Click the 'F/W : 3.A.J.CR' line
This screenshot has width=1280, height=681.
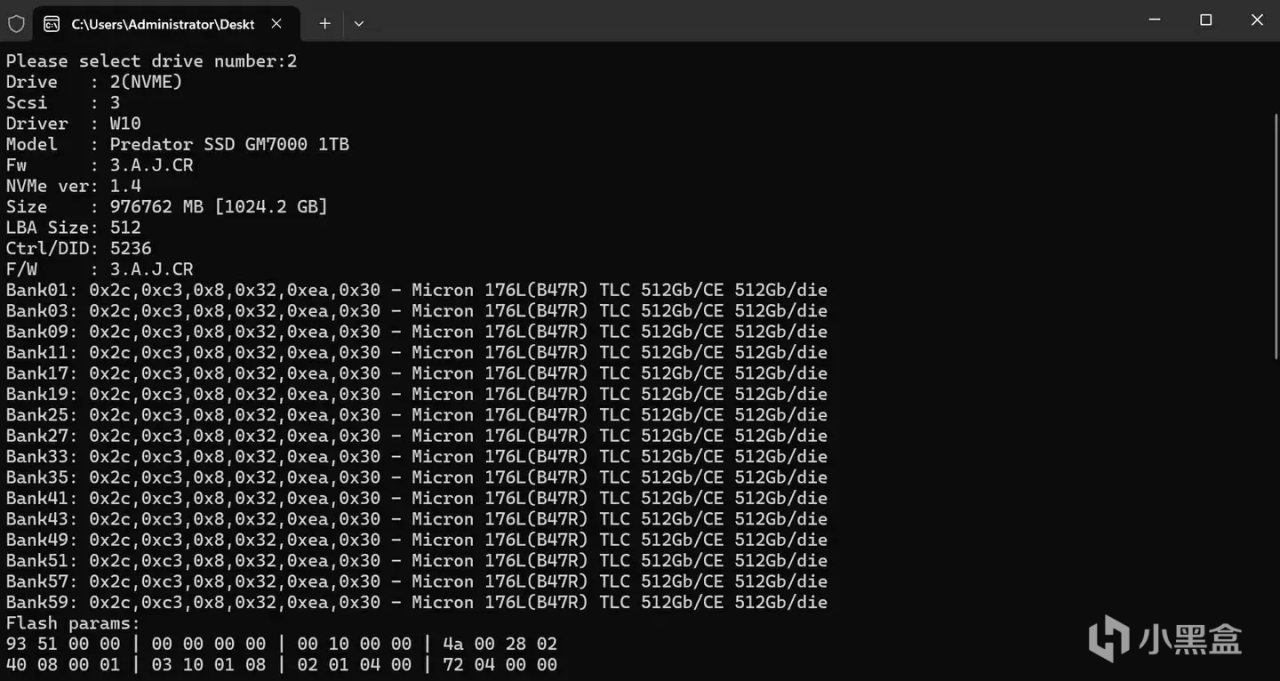coord(99,269)
